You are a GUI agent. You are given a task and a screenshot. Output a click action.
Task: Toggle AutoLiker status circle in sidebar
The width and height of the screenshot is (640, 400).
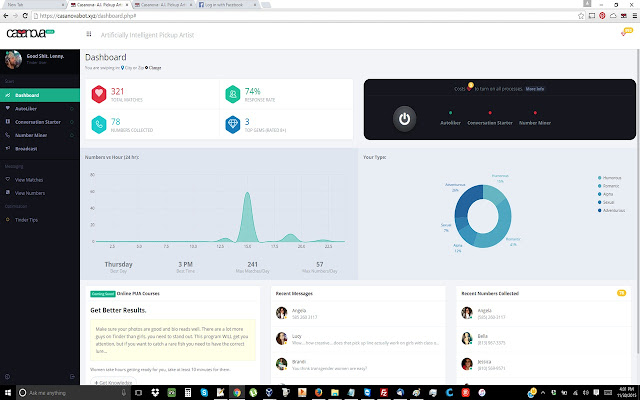[x=72, y=109]
